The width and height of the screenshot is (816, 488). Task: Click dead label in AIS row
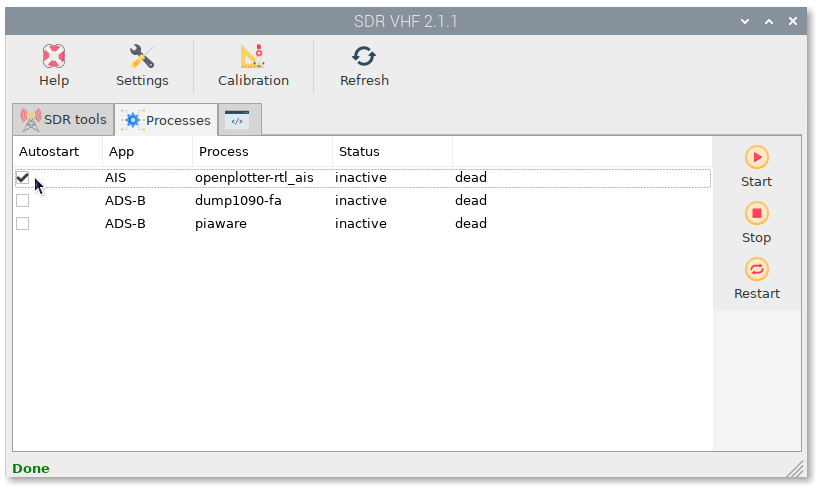point(471,177)
